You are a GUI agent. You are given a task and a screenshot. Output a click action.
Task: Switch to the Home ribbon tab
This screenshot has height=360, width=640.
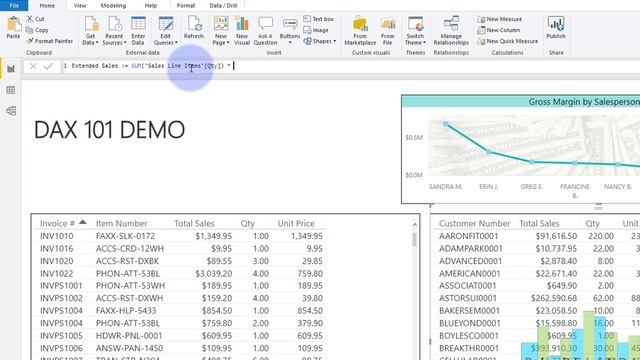pos(47,6)
